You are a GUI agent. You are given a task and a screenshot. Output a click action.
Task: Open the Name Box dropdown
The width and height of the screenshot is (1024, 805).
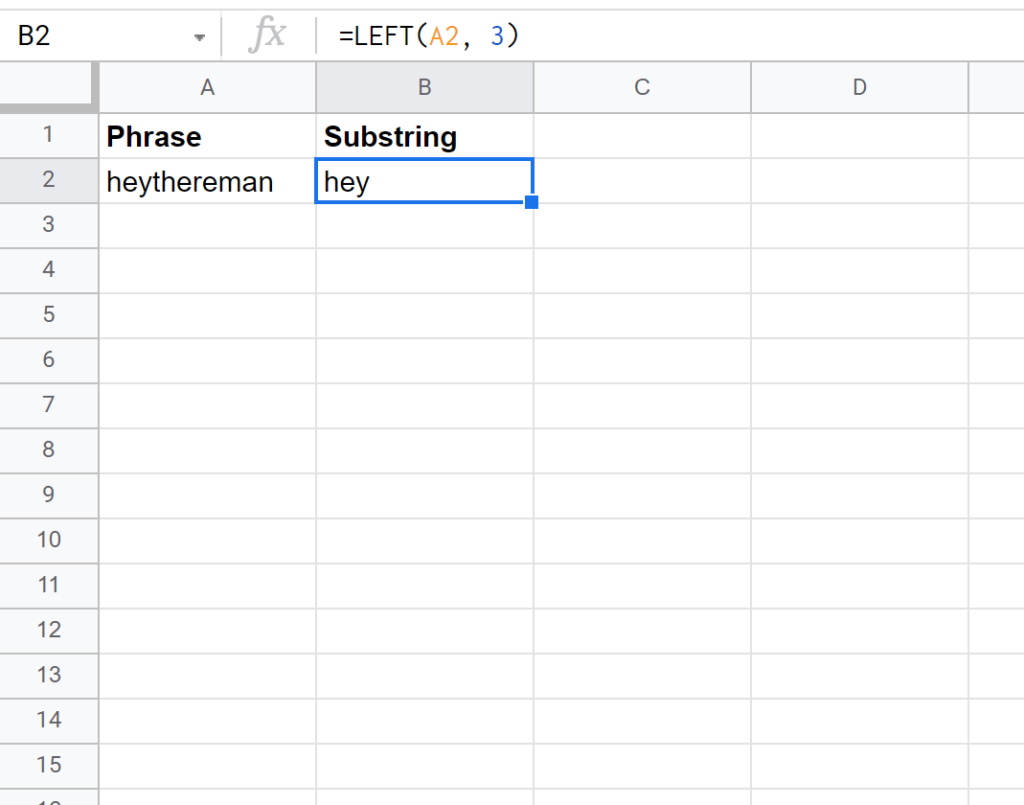pos(198,35)
